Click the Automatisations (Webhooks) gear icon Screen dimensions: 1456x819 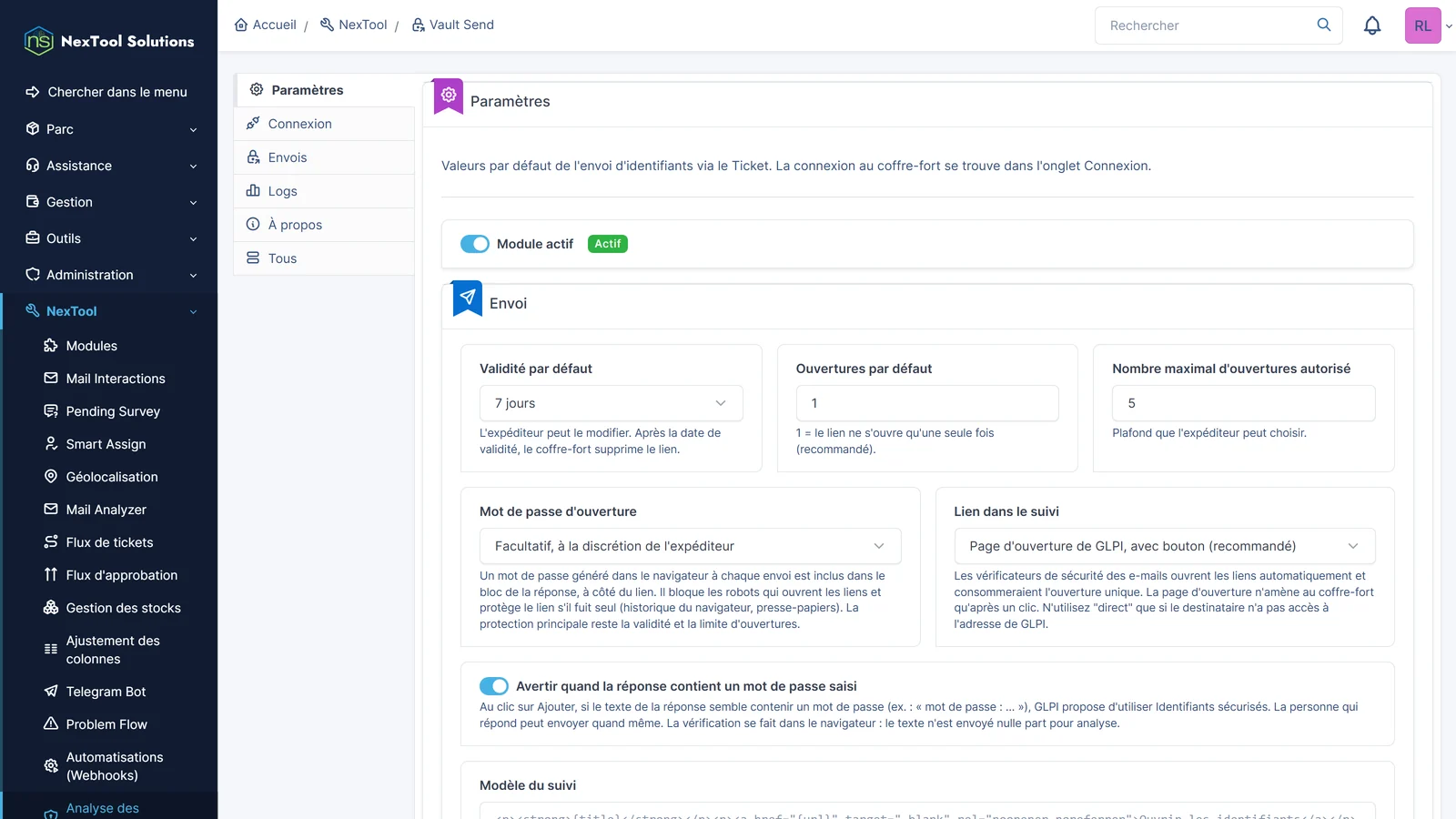pyautogui.click(x=51, y=766)
